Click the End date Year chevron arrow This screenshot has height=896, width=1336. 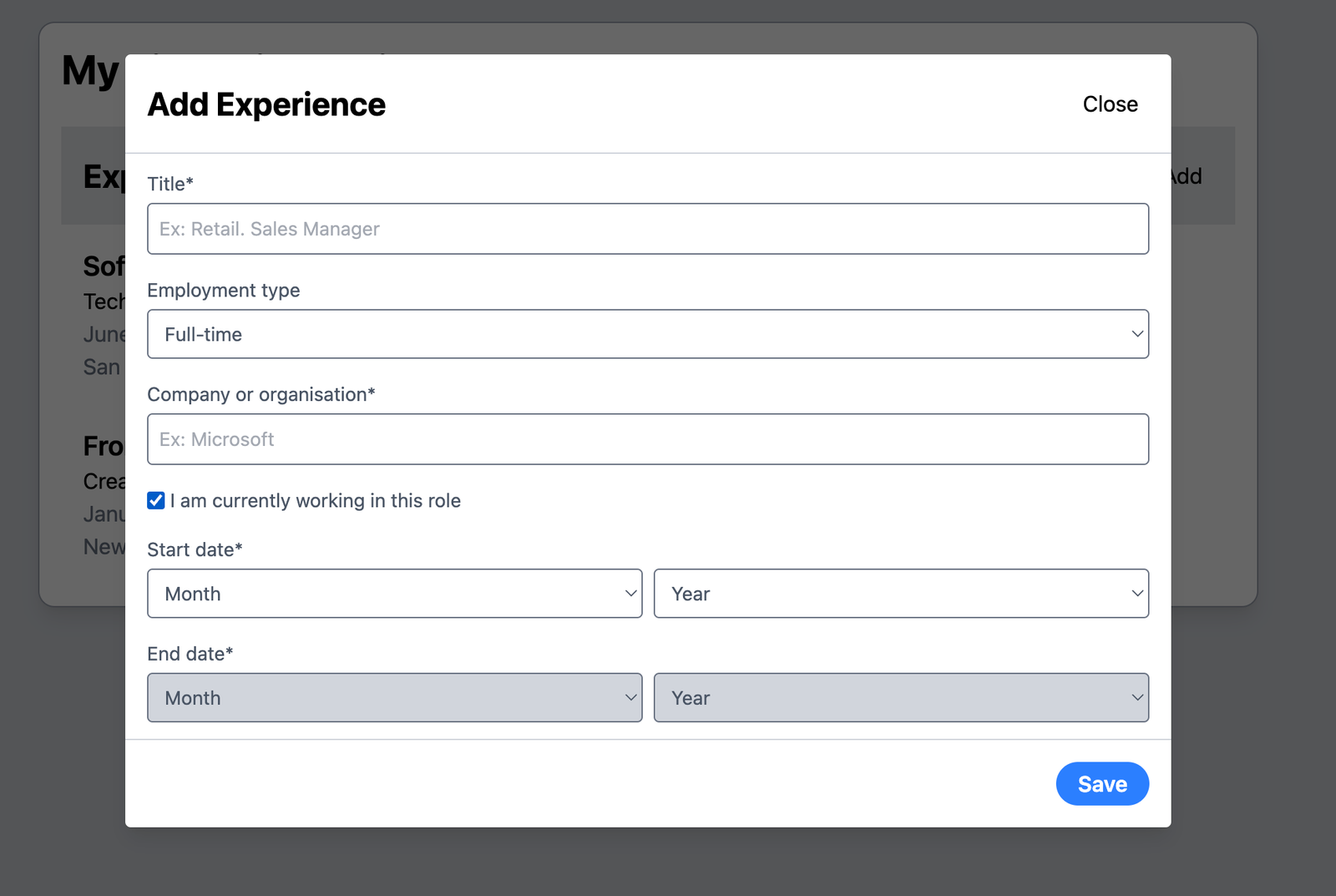tap(1137, 697)
